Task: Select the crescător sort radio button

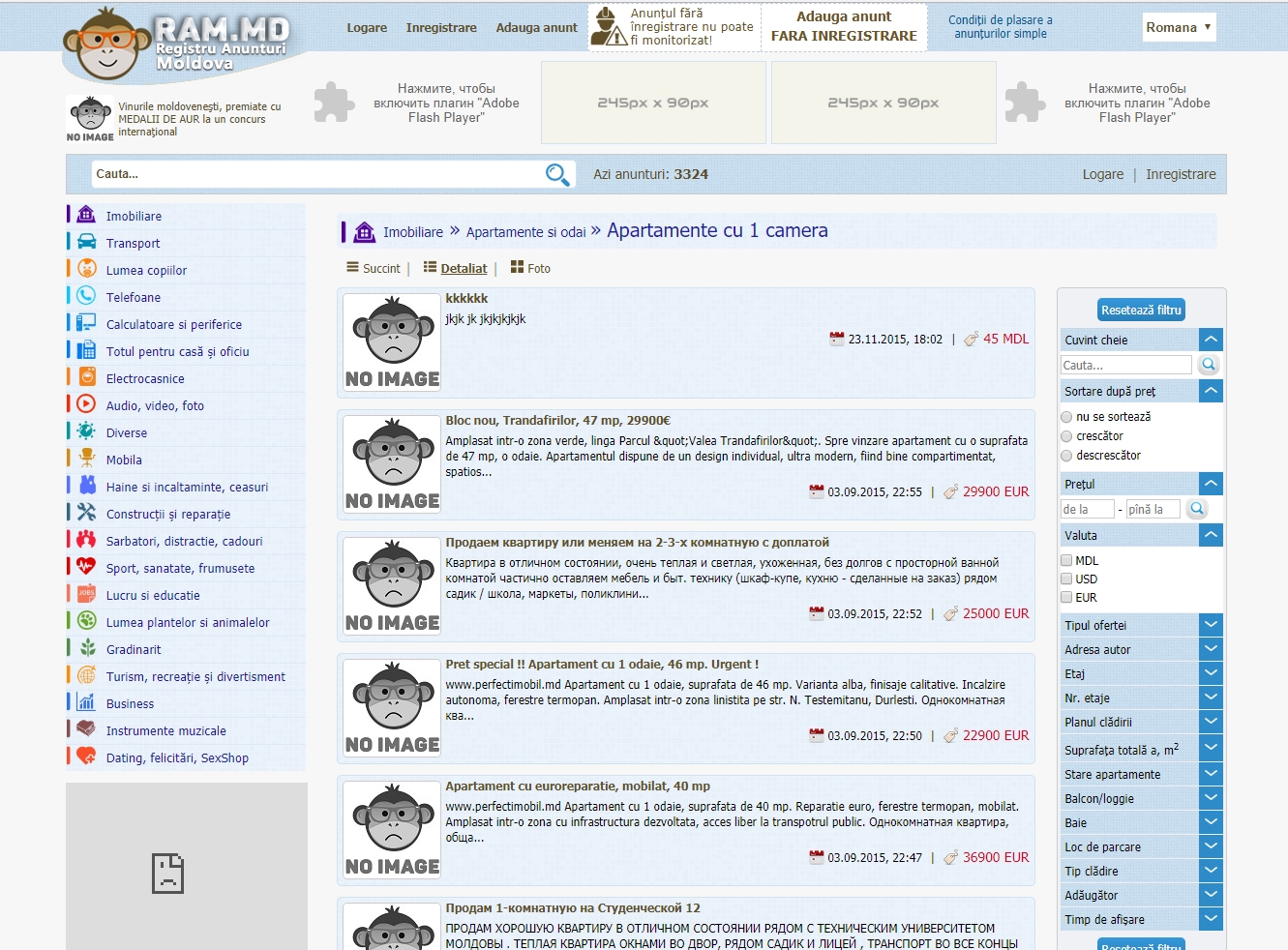Action: coord(1066,436)
